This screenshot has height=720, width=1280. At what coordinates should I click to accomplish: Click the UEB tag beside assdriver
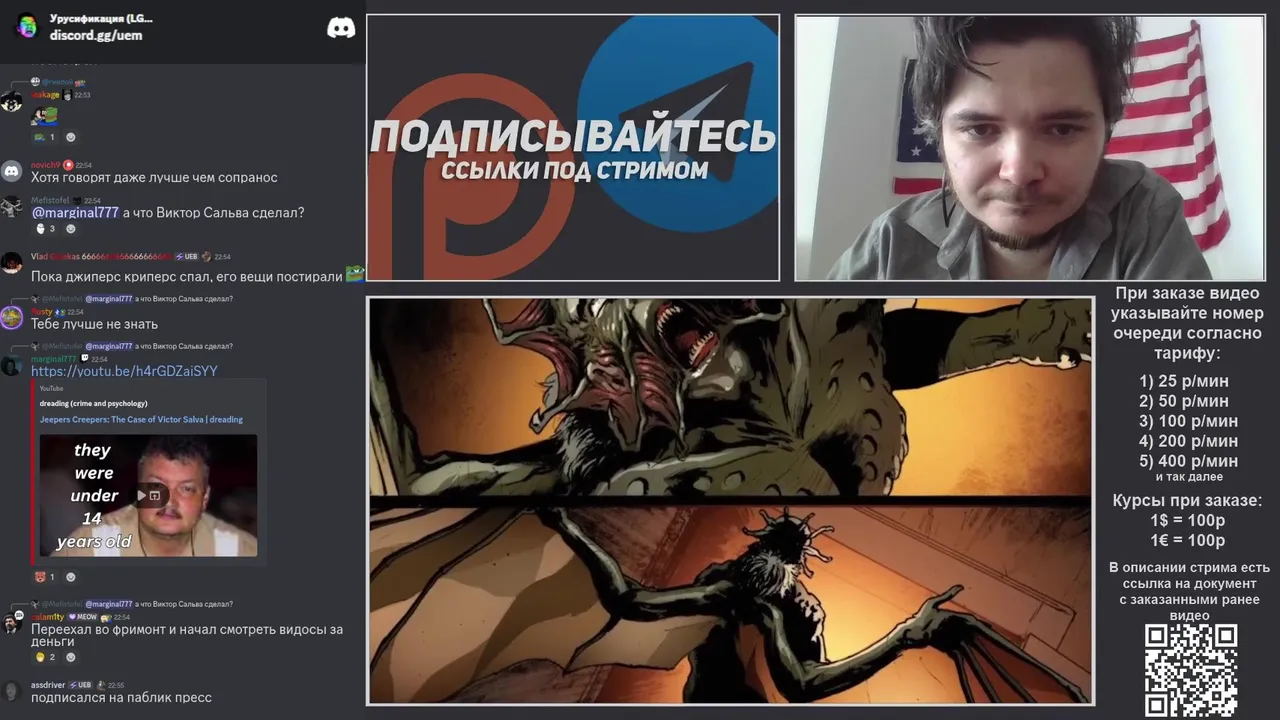tap(80, 685)
